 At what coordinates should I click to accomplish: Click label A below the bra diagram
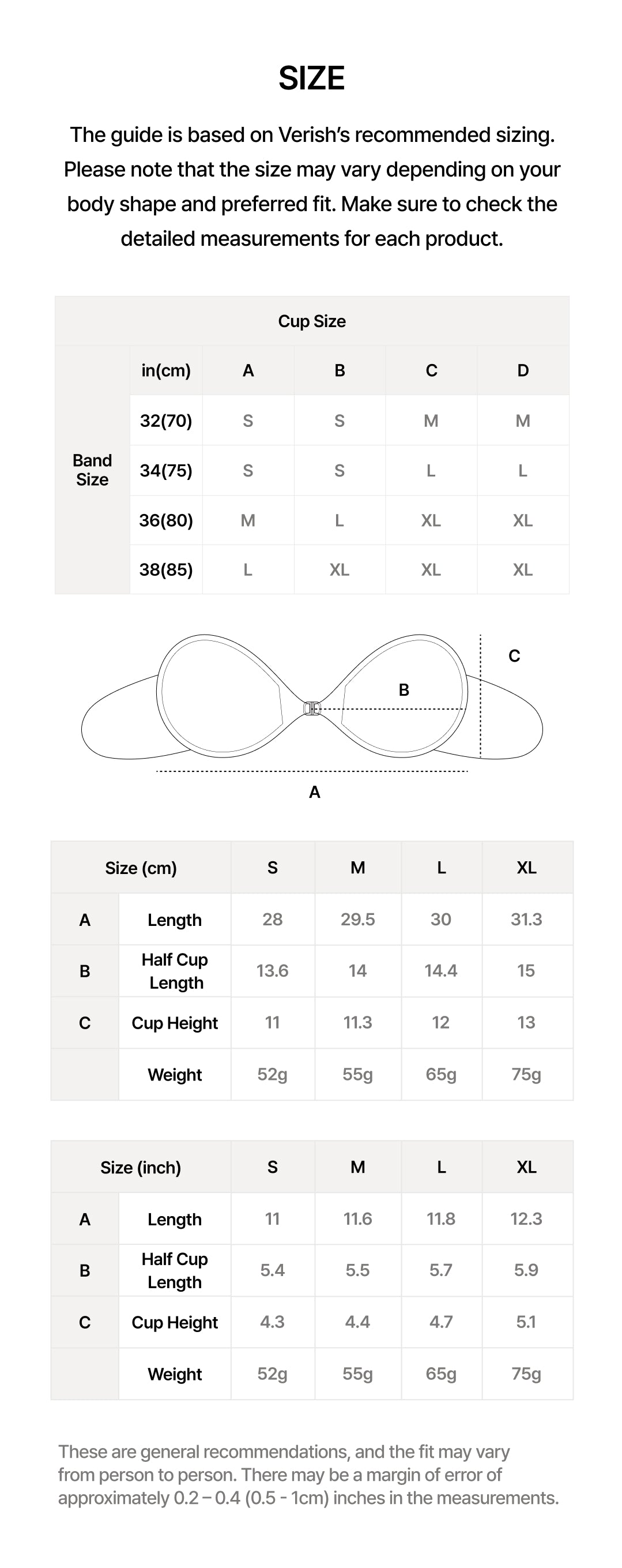click(x=314, y=792)
